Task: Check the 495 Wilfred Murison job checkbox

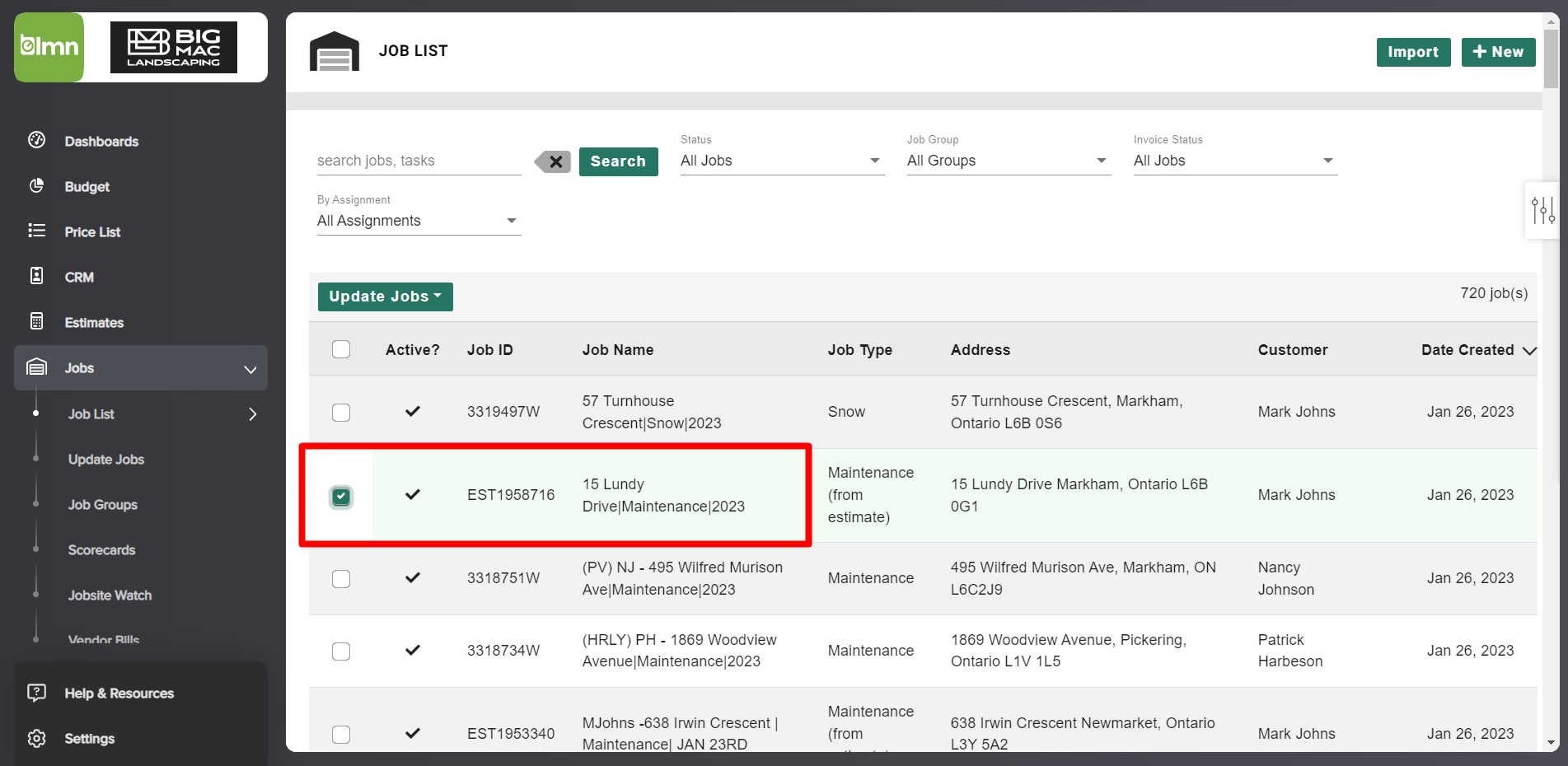Action: tap(341, 579)
